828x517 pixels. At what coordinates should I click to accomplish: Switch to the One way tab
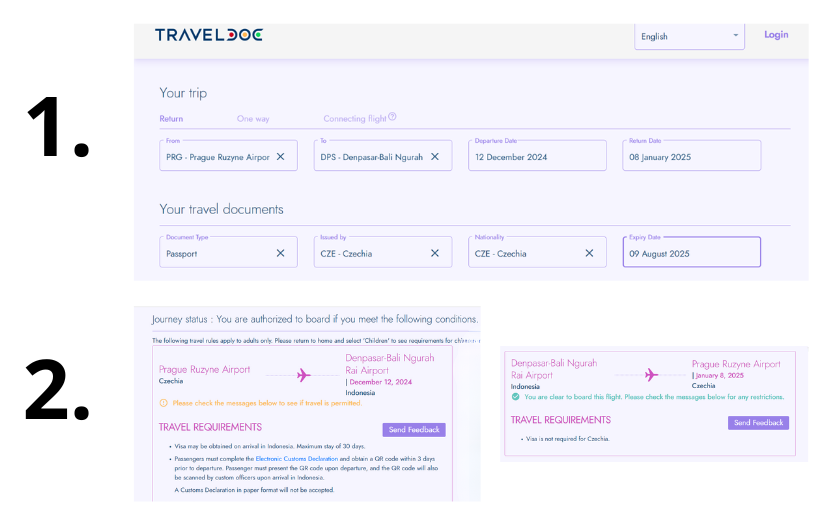pos(253,119)
